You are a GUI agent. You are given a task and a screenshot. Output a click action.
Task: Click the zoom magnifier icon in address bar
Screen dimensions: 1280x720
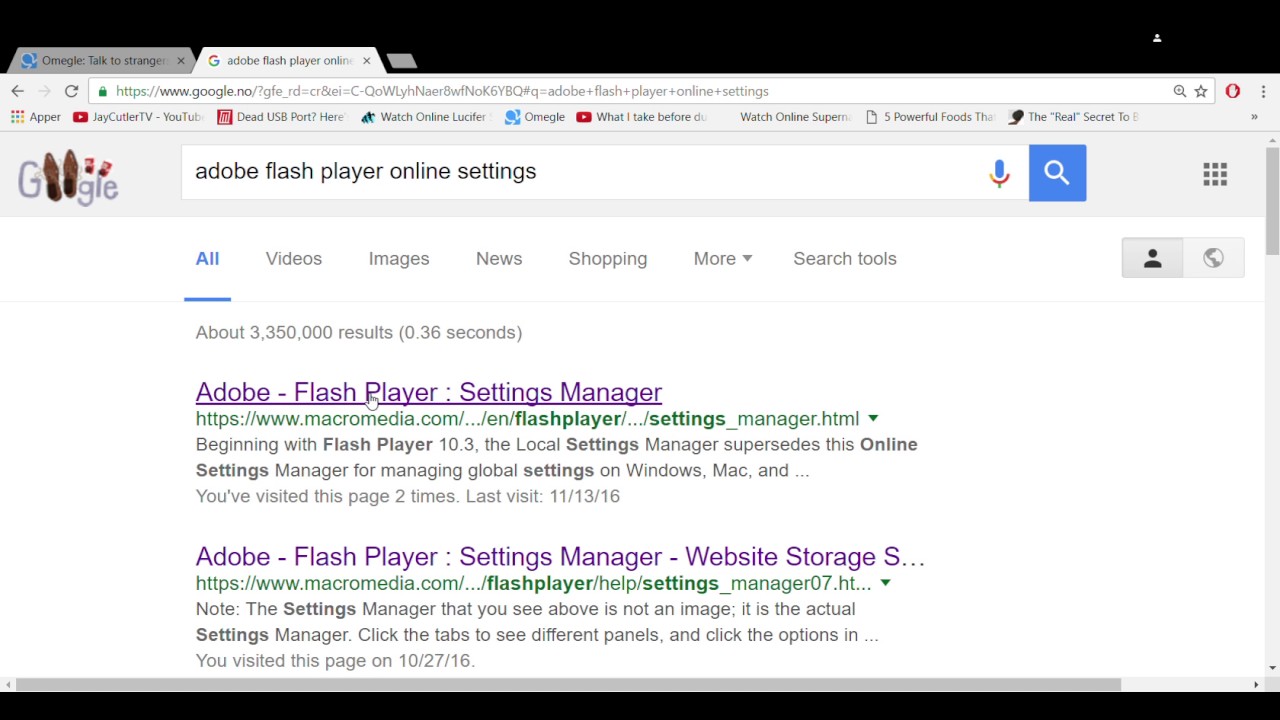(1179, 91)
